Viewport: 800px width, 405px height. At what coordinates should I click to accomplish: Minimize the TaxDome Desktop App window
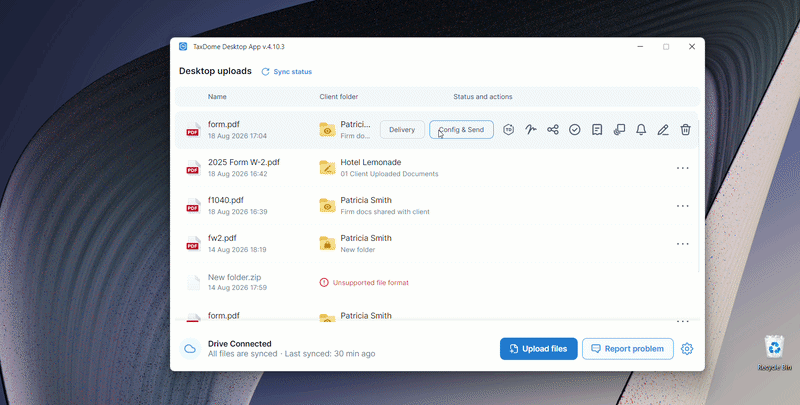click(640, 46)
